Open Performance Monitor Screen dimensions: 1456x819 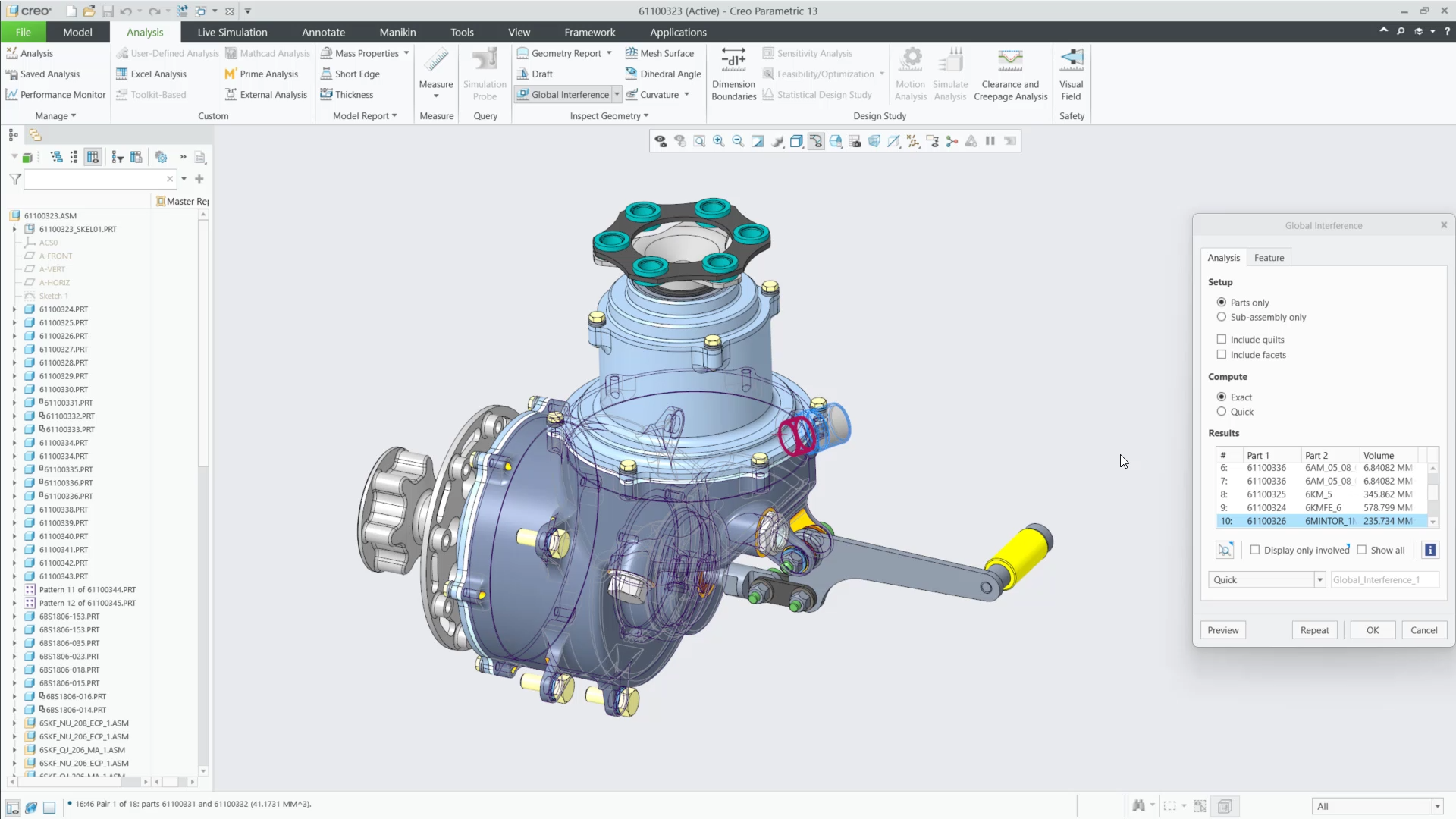[x=55, y=94]
